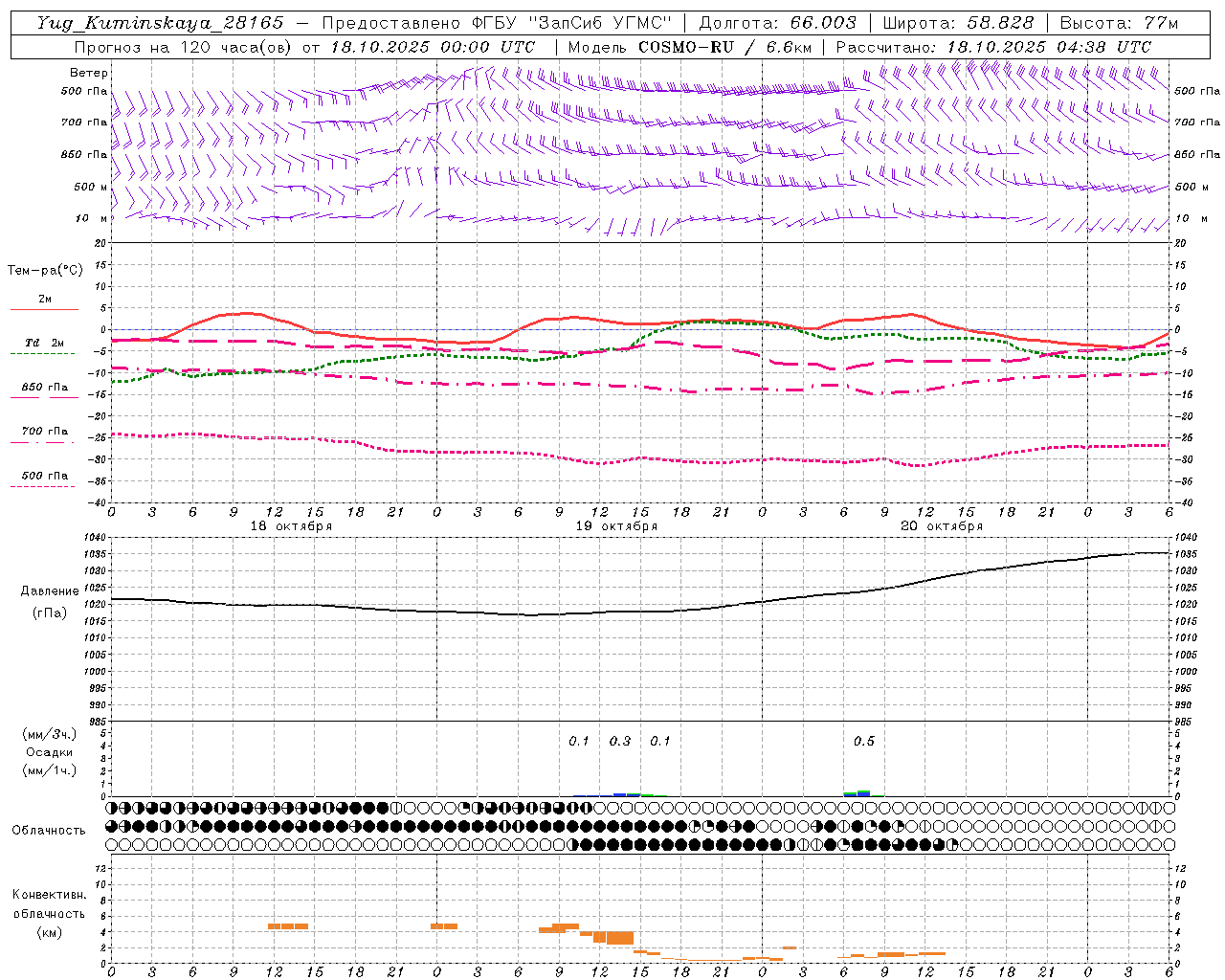Screen dimensions: 1225x980
Task: Click the (км) unit label in convective panel
Action: [49, 931]
